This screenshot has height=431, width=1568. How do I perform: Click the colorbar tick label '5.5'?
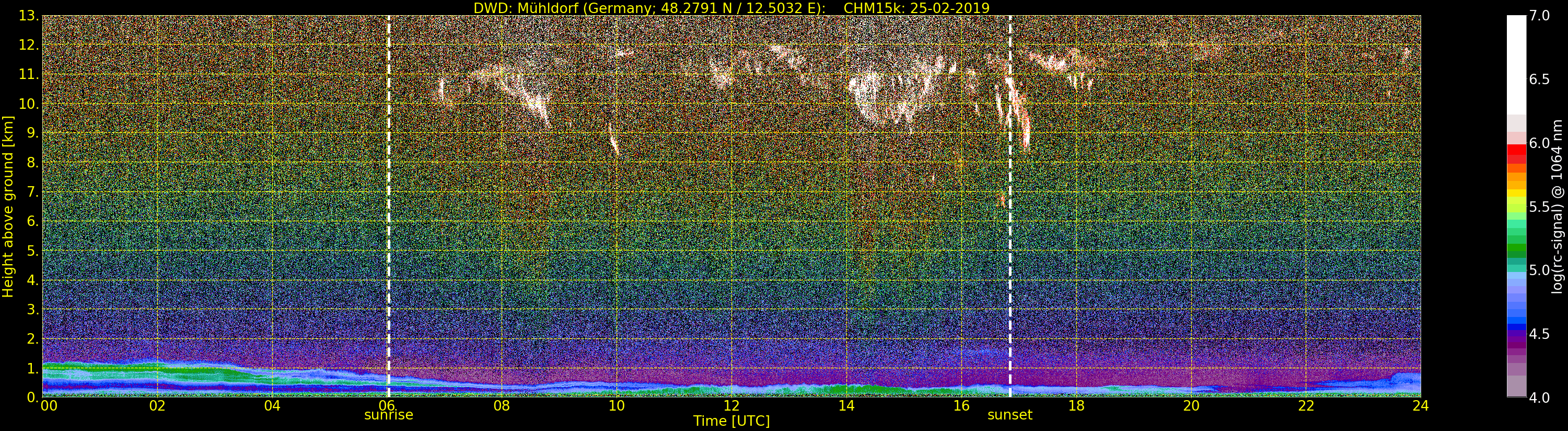click(x=1539, y=207)
